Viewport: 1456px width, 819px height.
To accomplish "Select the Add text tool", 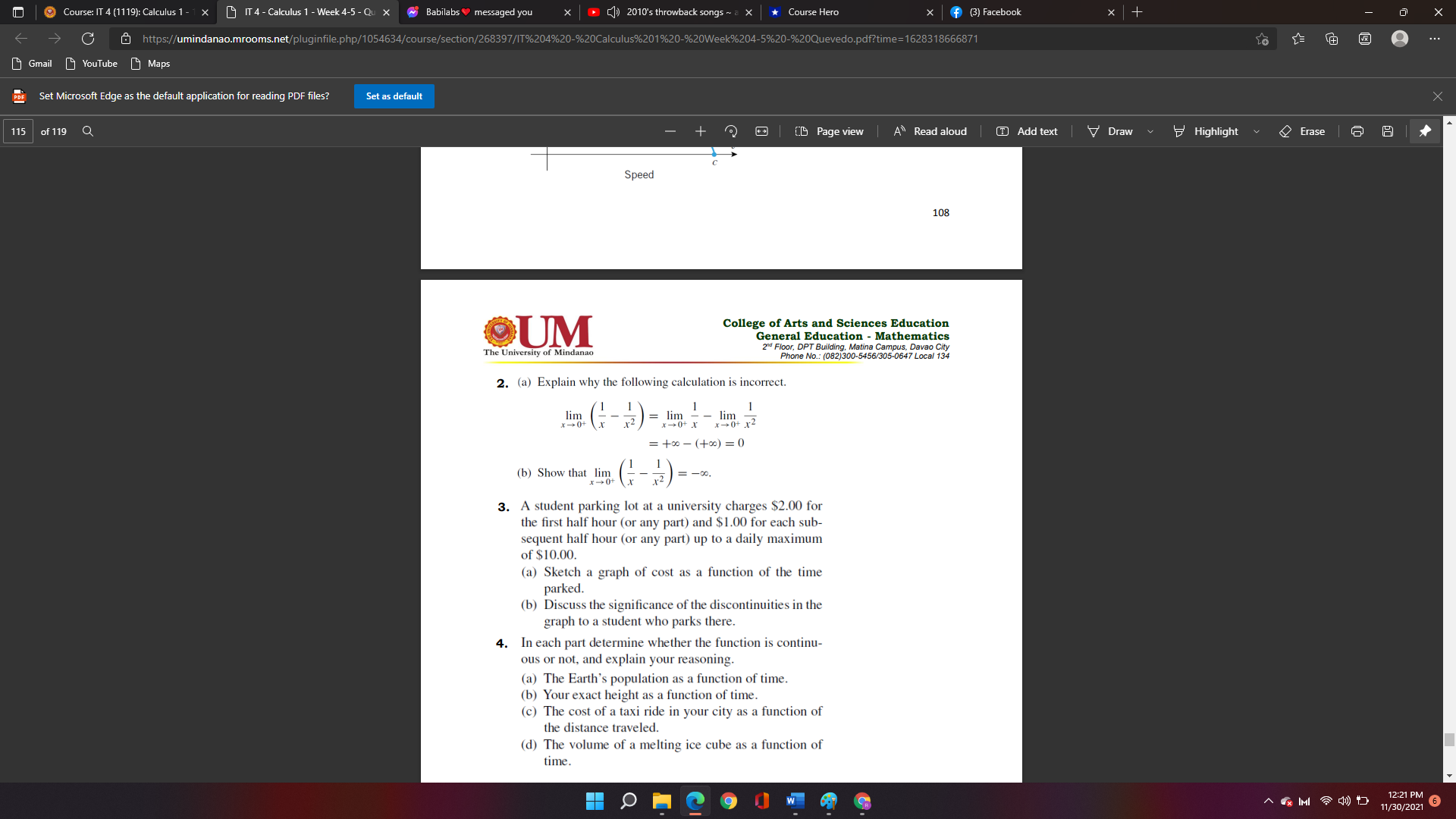I will (x=1027, y=131).
